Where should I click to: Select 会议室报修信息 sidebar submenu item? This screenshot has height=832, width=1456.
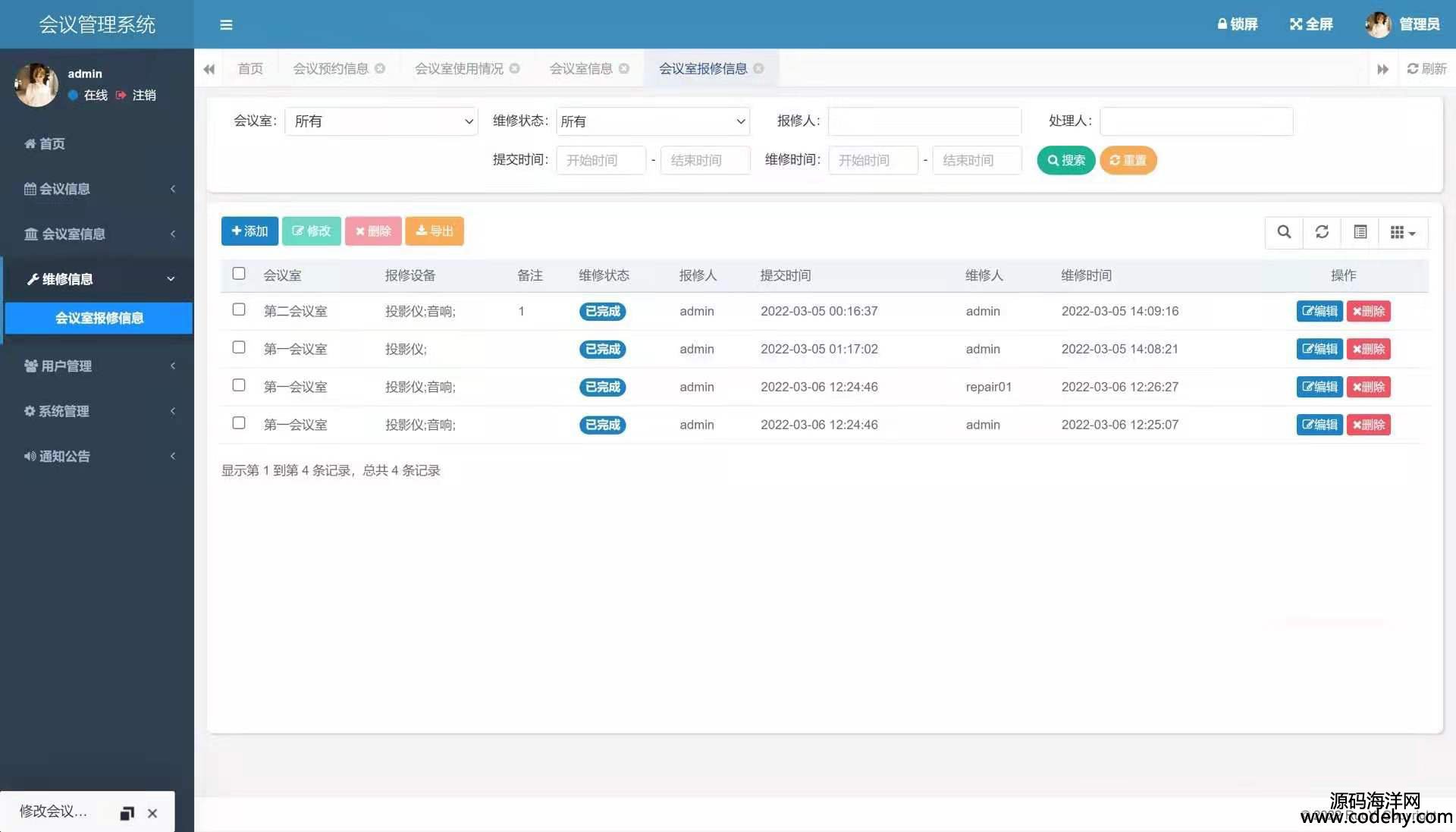pos(99,319)
